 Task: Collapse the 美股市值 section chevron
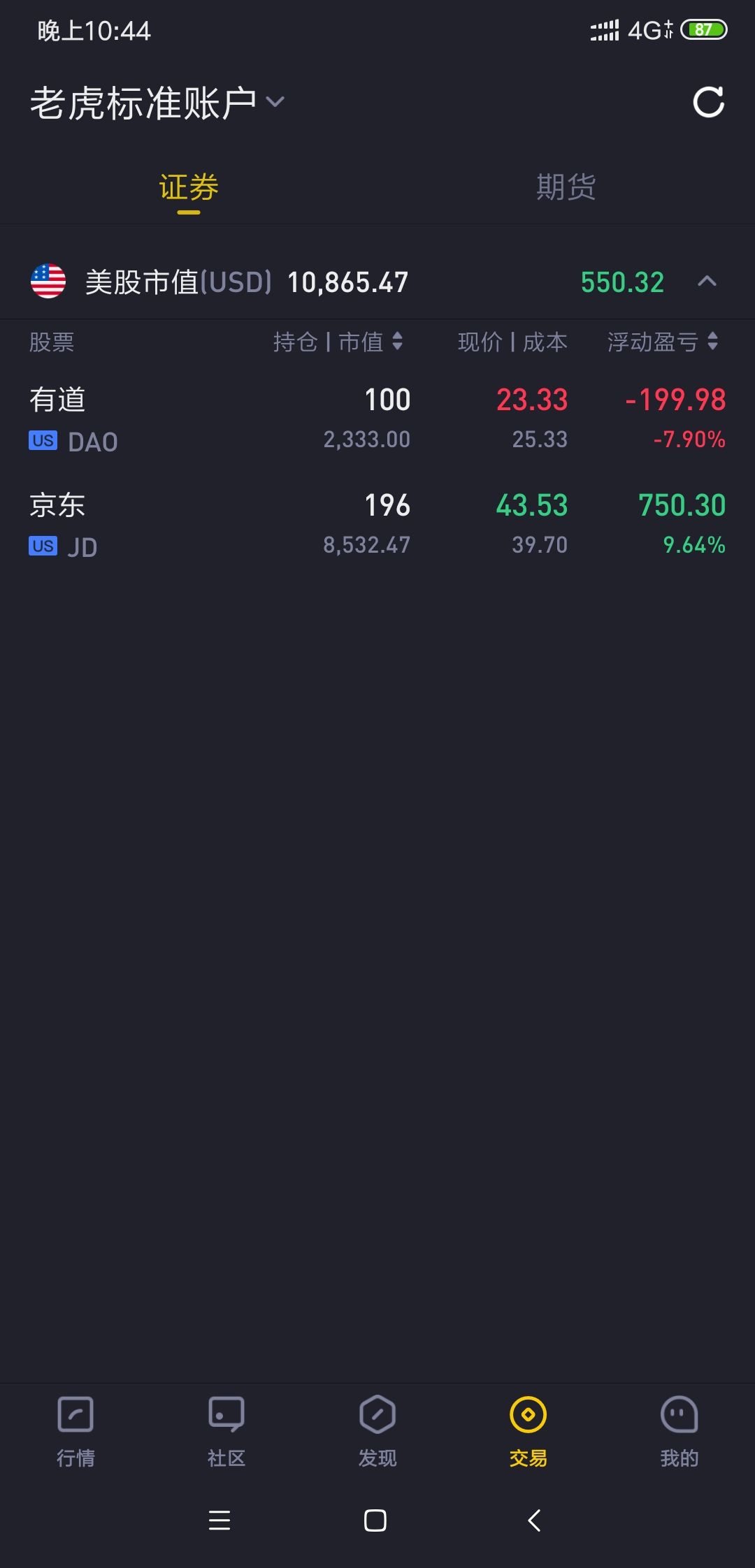(x=707, y=282)
